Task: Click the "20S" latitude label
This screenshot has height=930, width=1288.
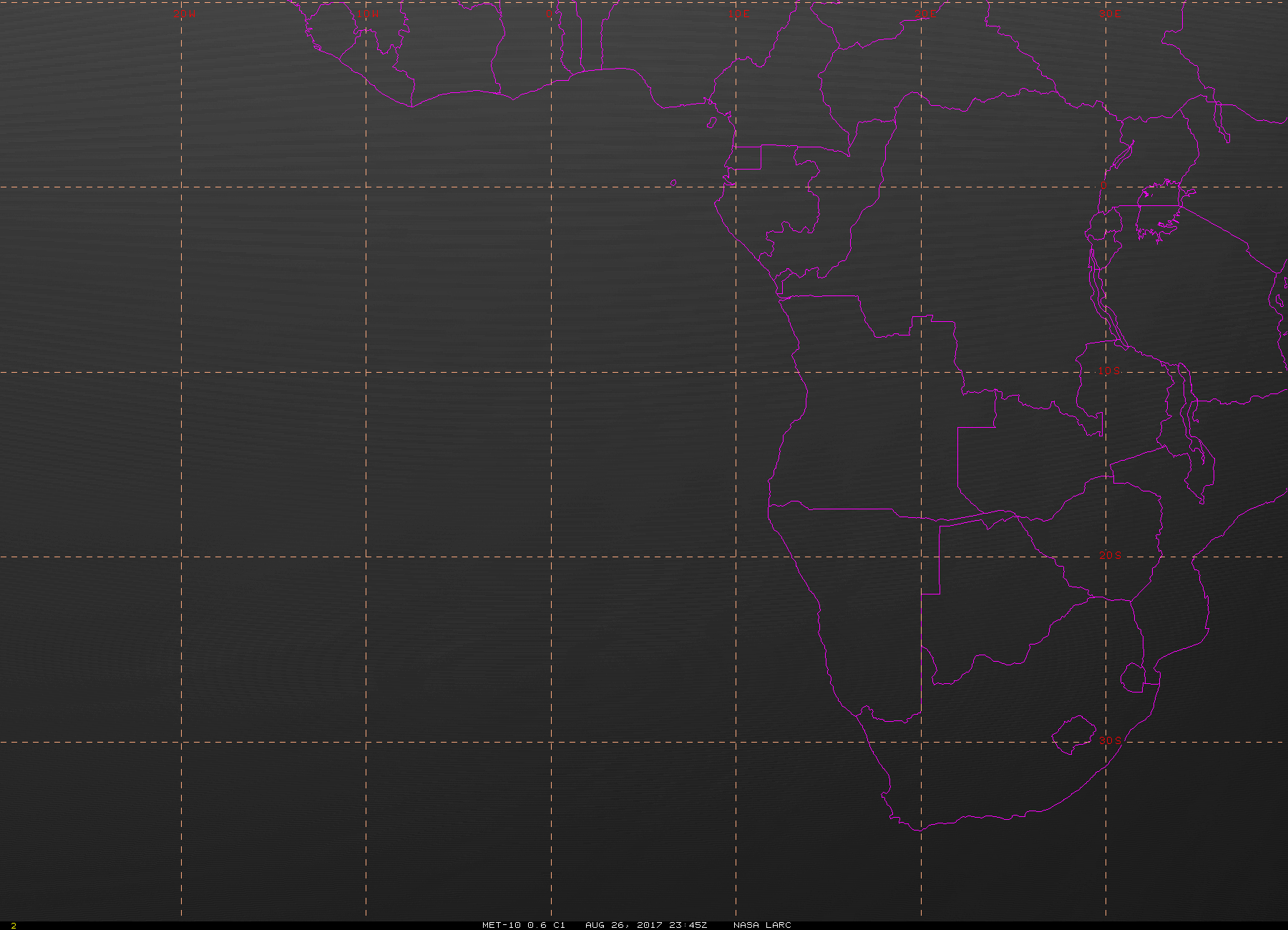Action: pos(1110,555)
